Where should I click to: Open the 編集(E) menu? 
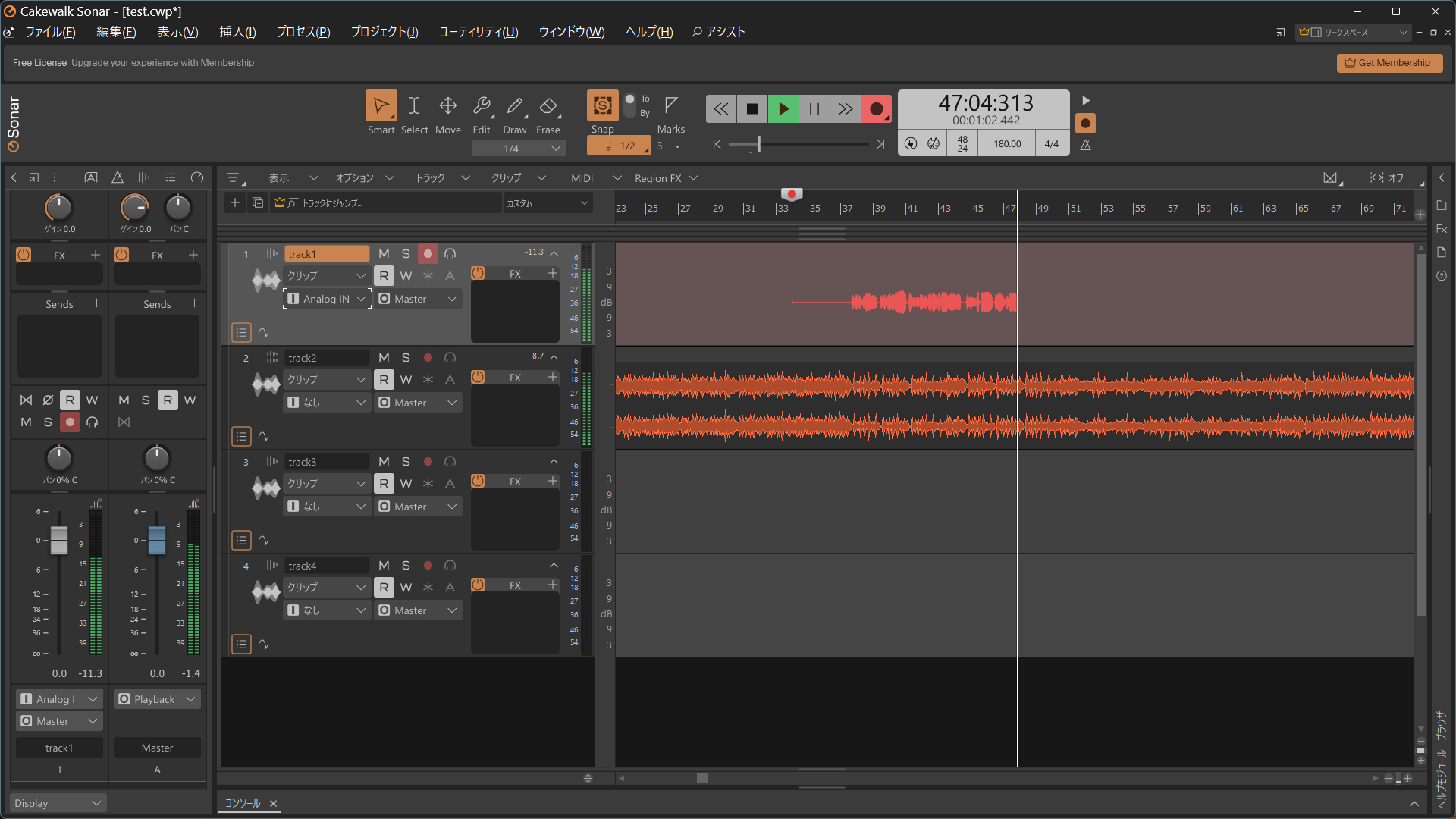tap(116, 32)
